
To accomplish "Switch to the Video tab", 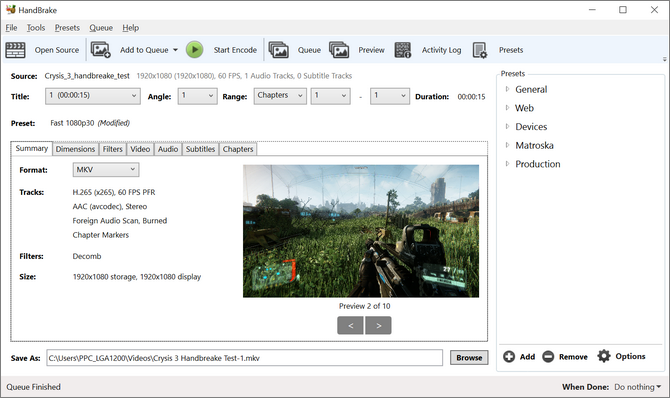I will pyautogui.click(x=140, y=149).
